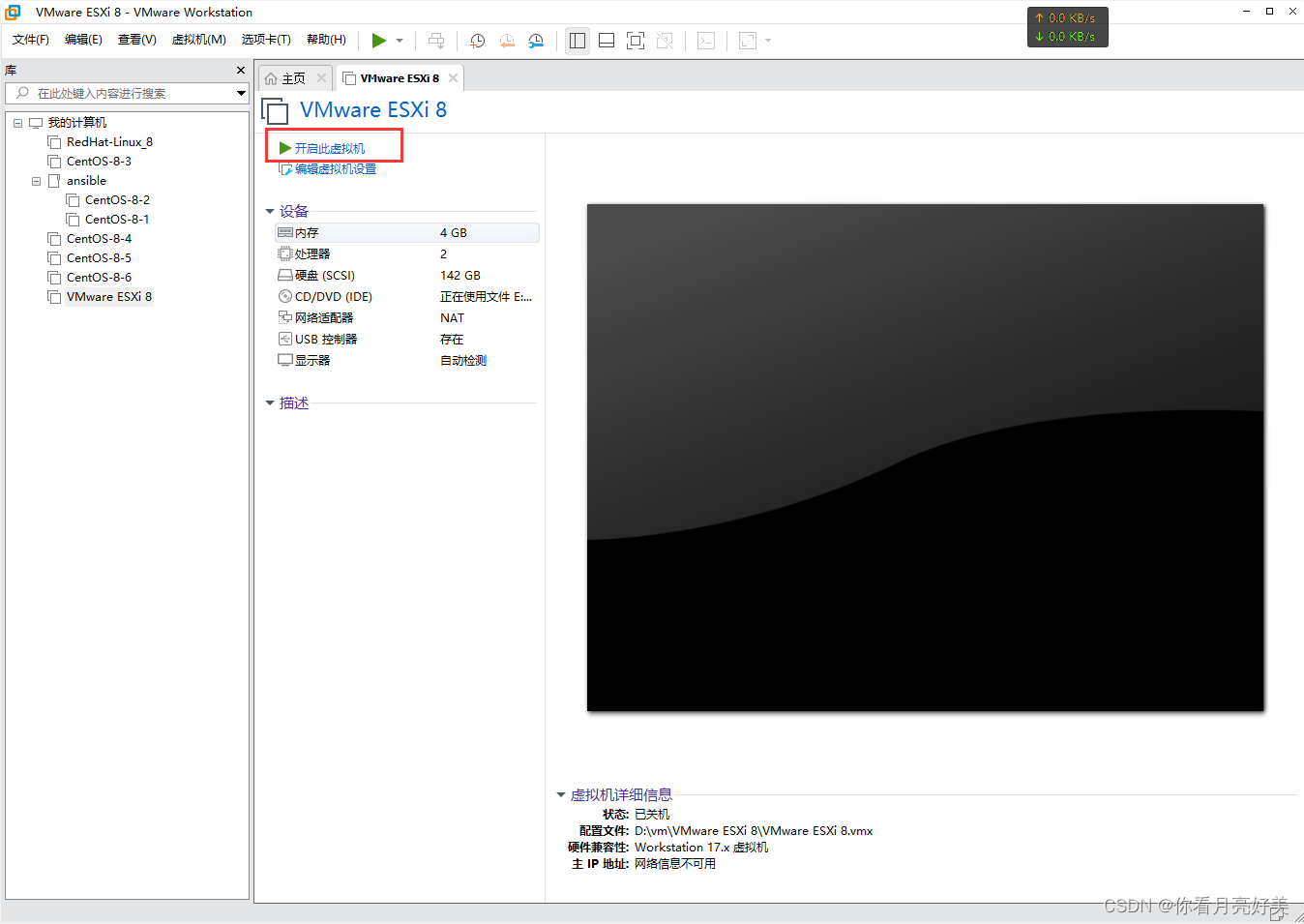1304x924 pixels.
Task: Select VMware ESXi 8 in library tree
Action: coord(108,297)
